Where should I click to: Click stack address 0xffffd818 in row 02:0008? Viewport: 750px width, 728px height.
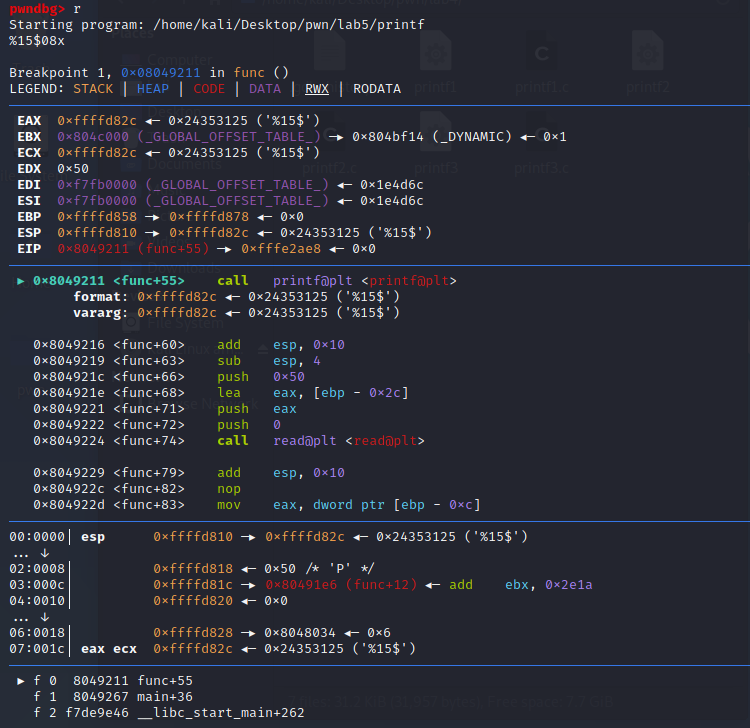(193, 569)
